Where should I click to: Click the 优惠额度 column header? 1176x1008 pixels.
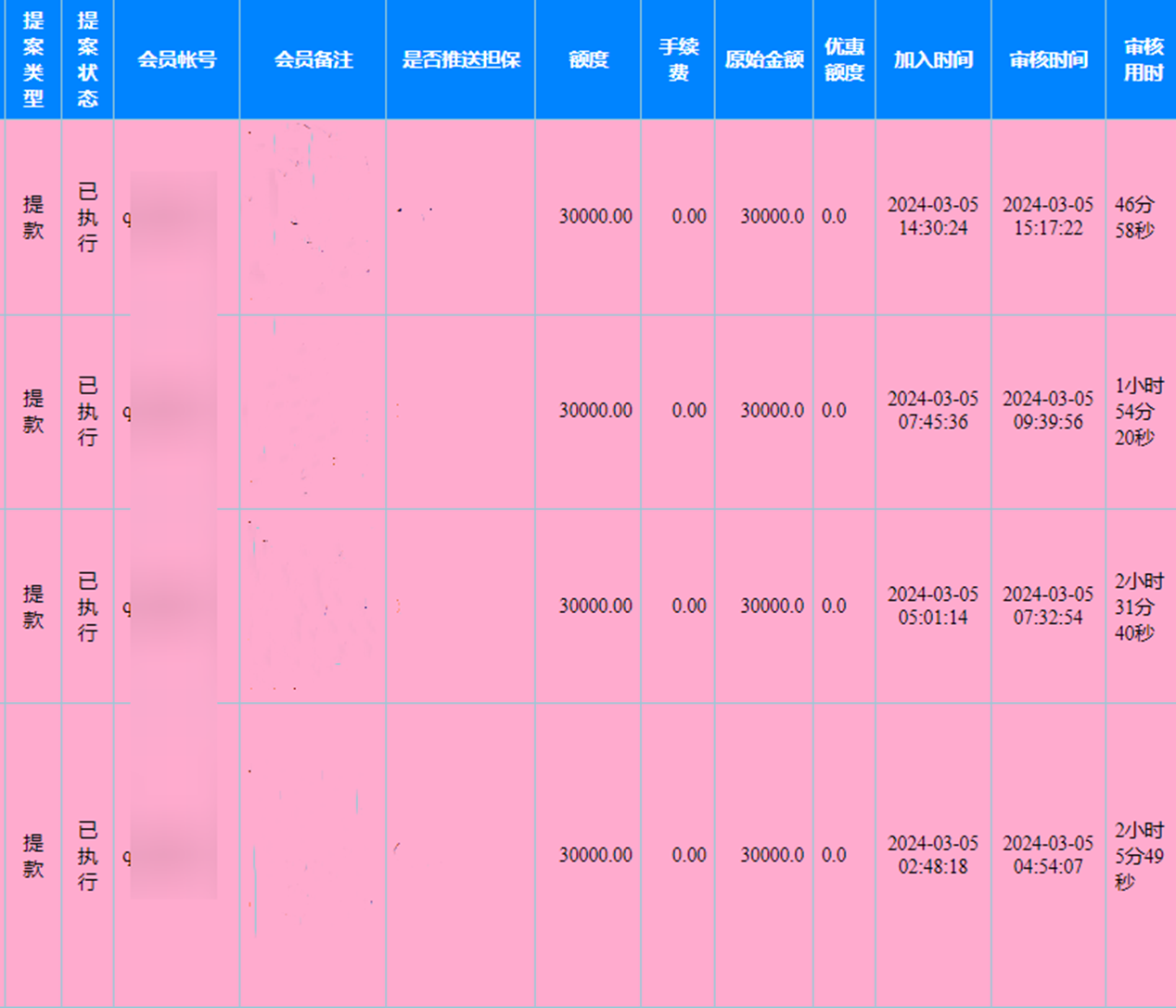[844, 59]
